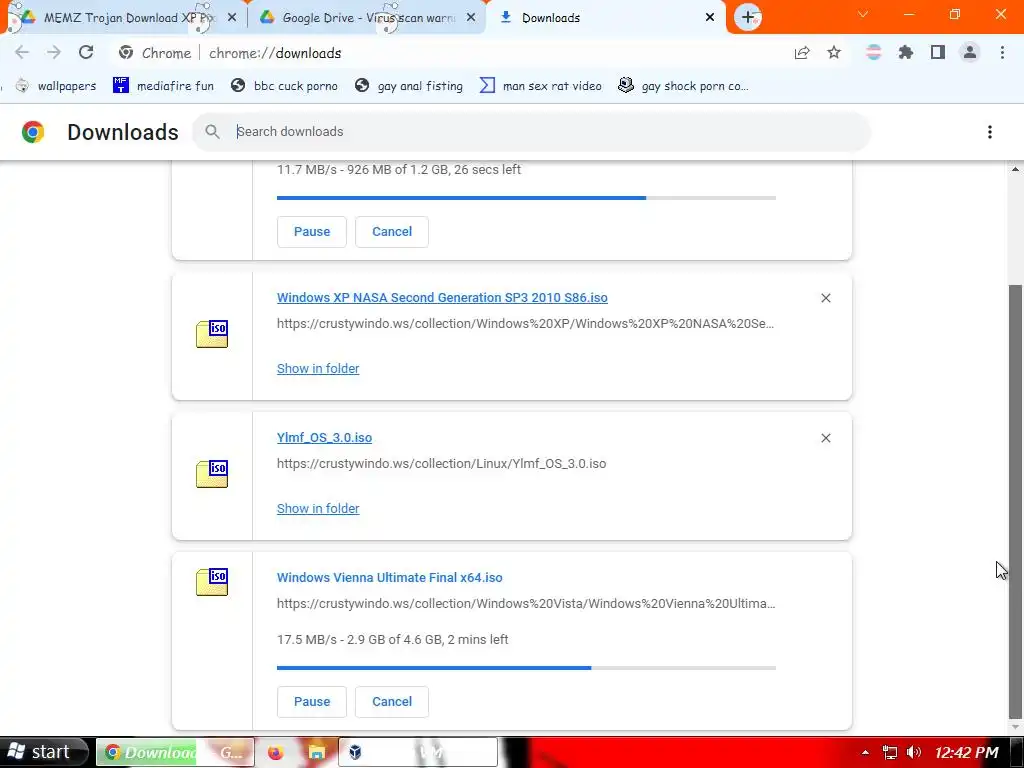Viewport: 1024px width, 768px height.
Task: Show Ylmf_OS_3.0.iso in folder
Action: coord(318,509)
